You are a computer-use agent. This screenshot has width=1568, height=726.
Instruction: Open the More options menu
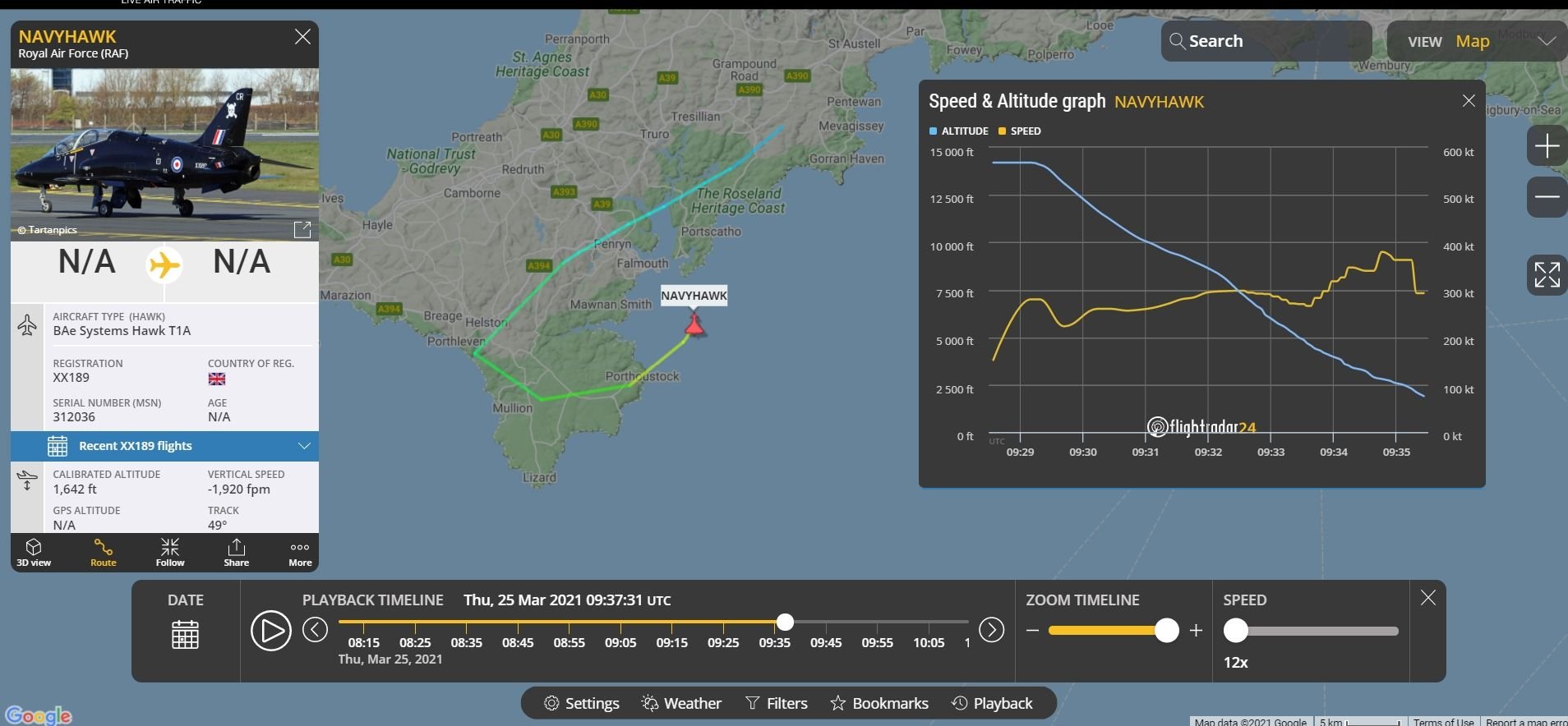(300, 553)
